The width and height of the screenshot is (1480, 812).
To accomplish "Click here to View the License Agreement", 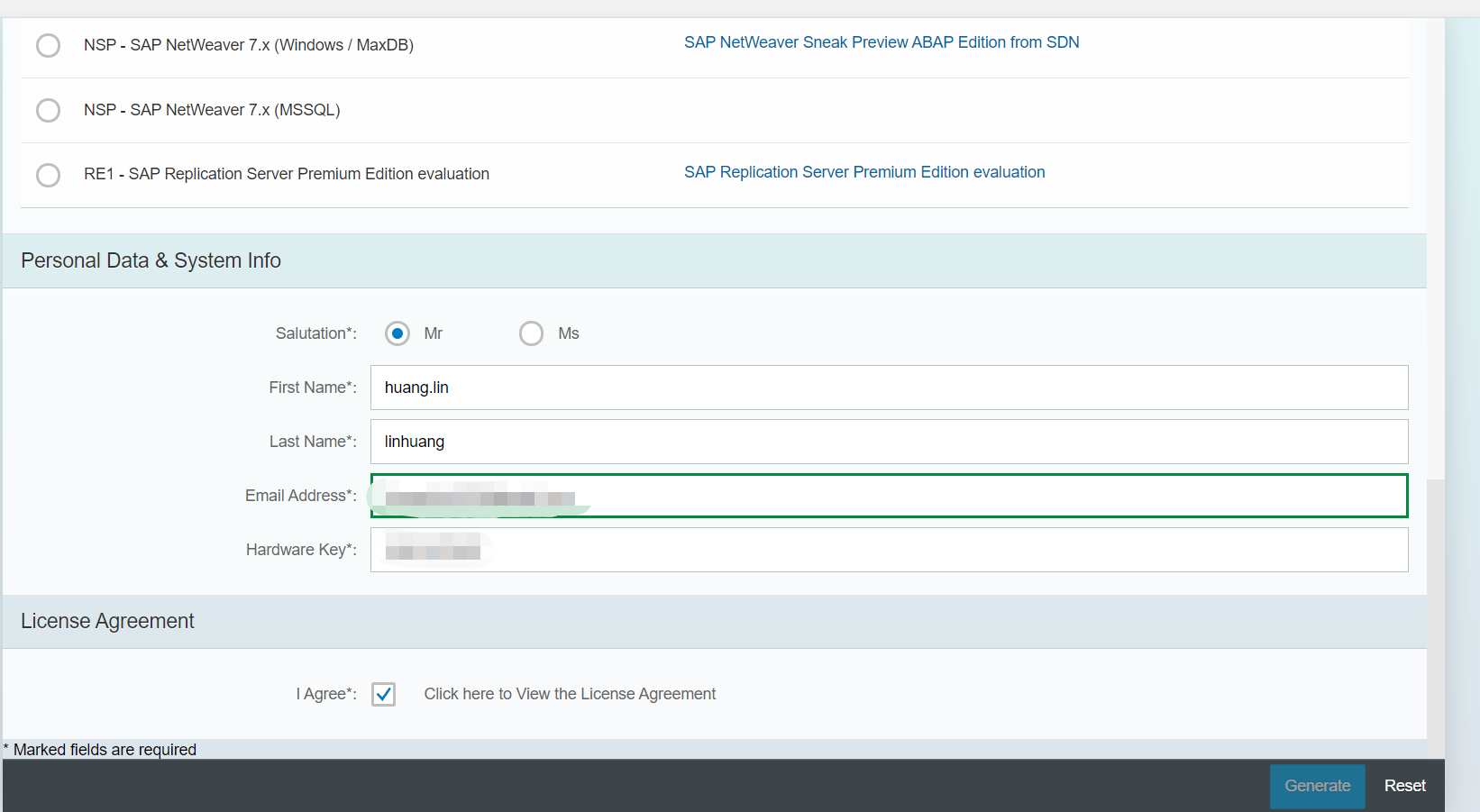I will pyautogui.click(x=570, y=694).
